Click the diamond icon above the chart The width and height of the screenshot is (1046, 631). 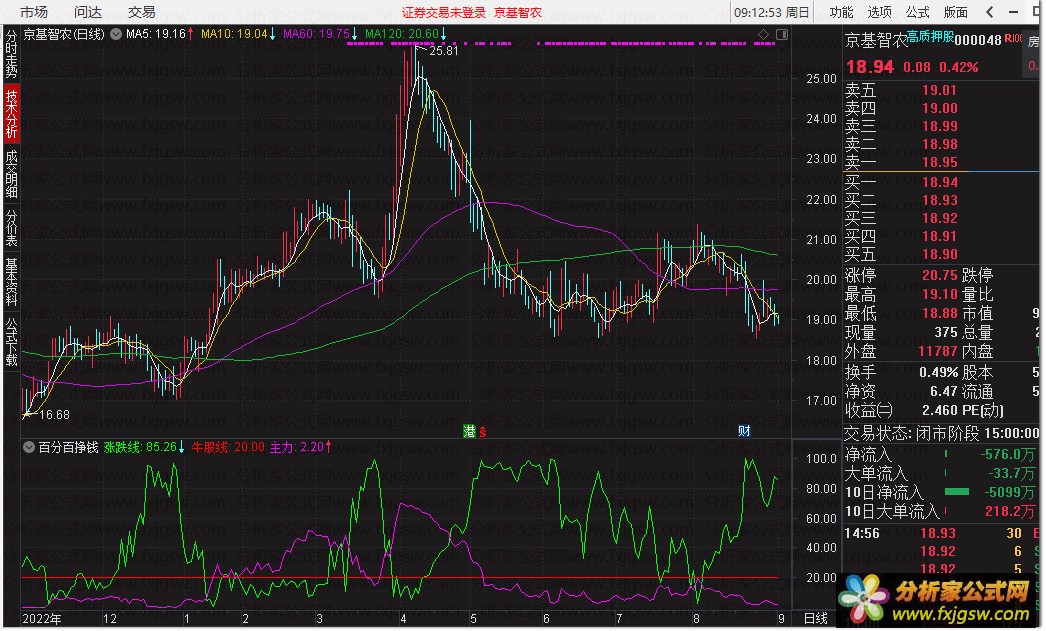[x=764, y=34]
